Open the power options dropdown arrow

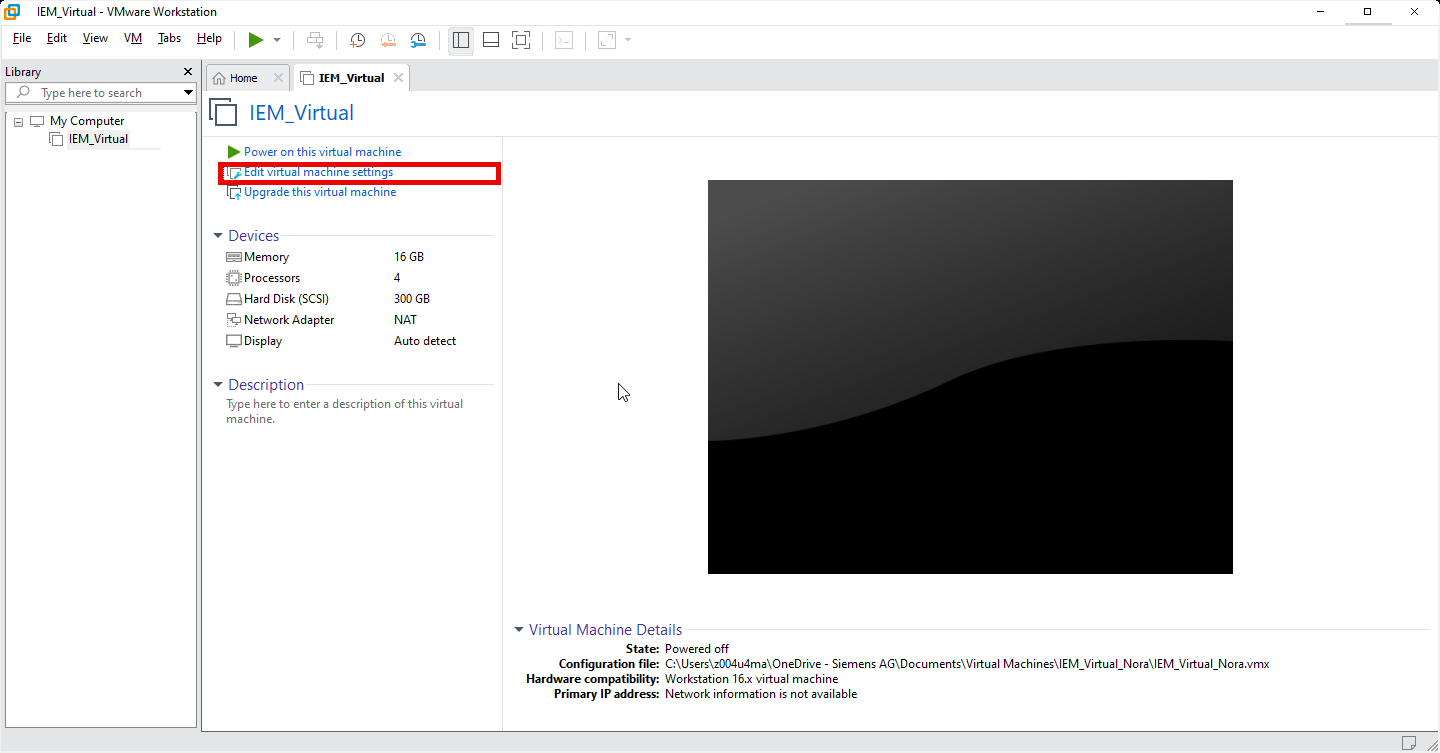275,40
